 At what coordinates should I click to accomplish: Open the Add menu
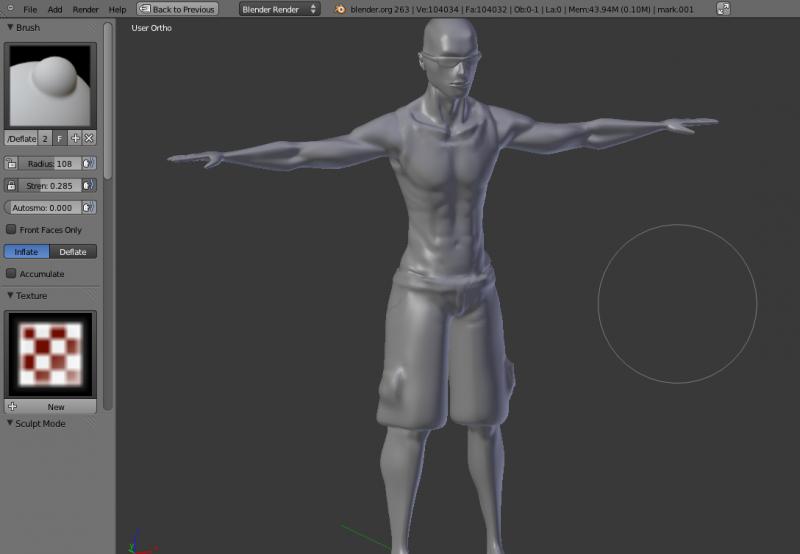(55, 9)
